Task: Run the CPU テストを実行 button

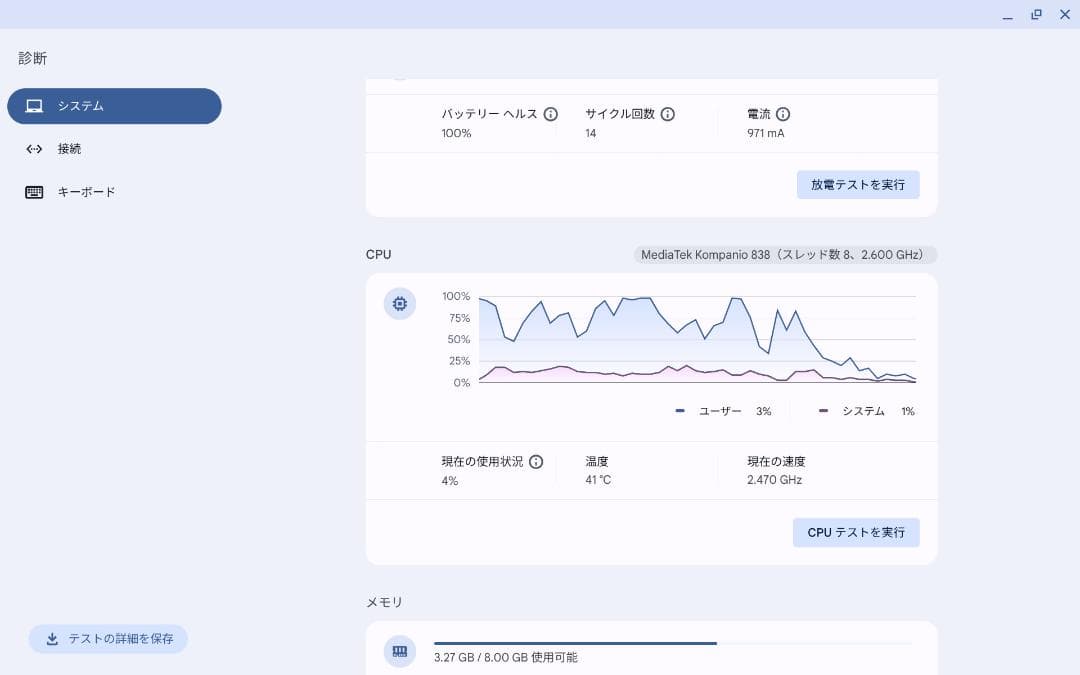Action: [856, 532]
